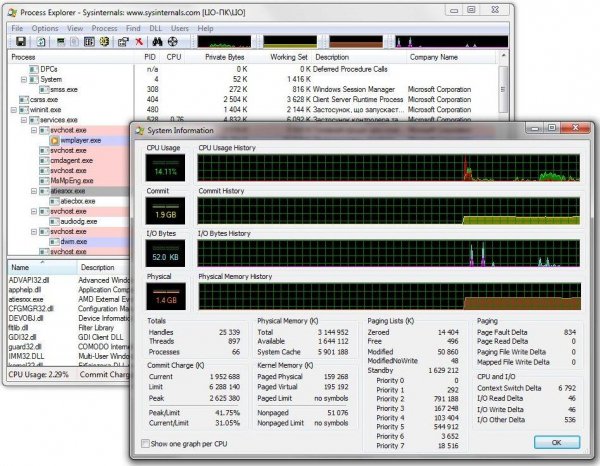Collapse the atiesrxx.exe tree node
600x466 pixels.
point(34,191)
